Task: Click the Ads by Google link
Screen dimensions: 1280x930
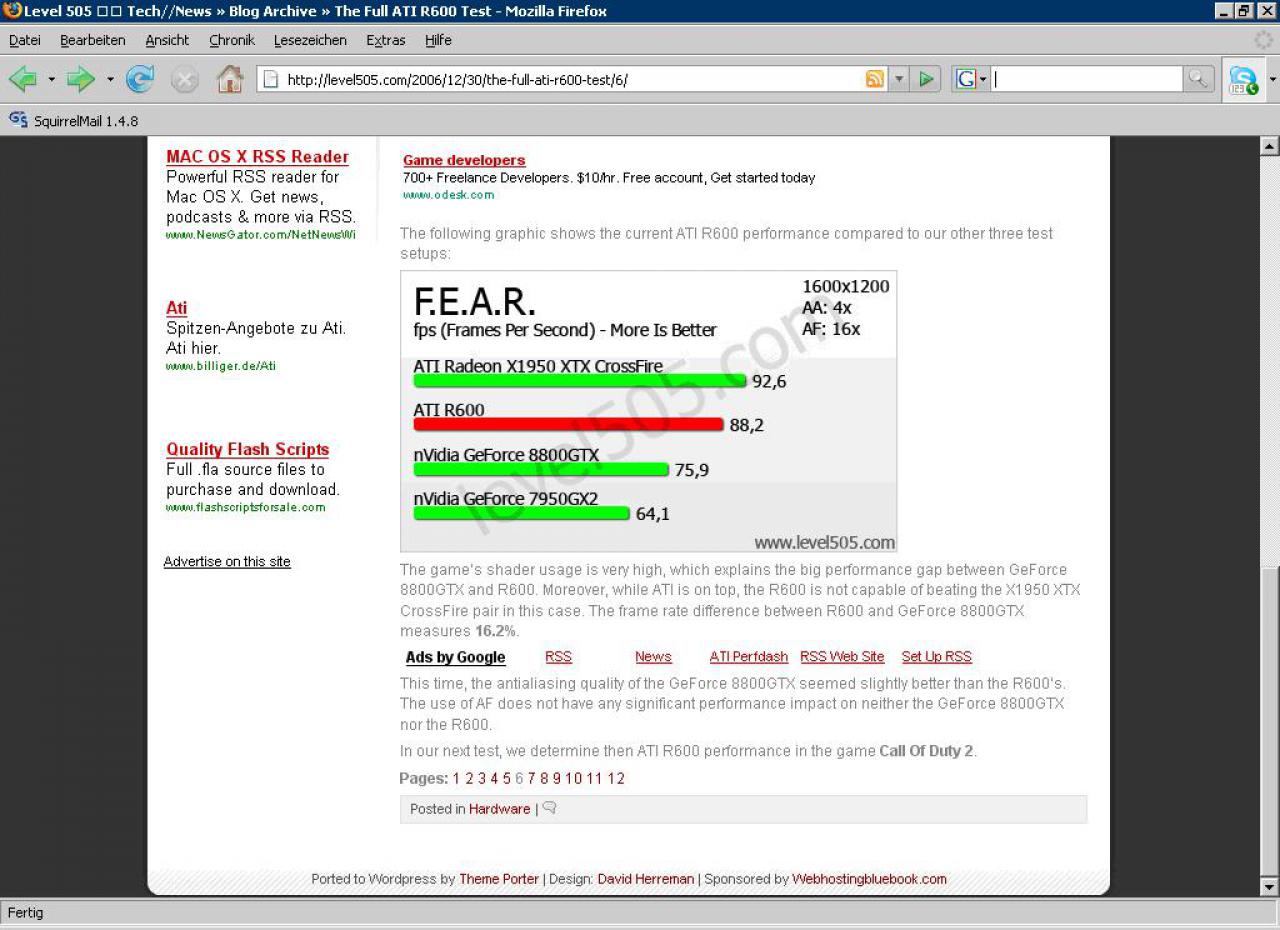Action: click(456, 657)
